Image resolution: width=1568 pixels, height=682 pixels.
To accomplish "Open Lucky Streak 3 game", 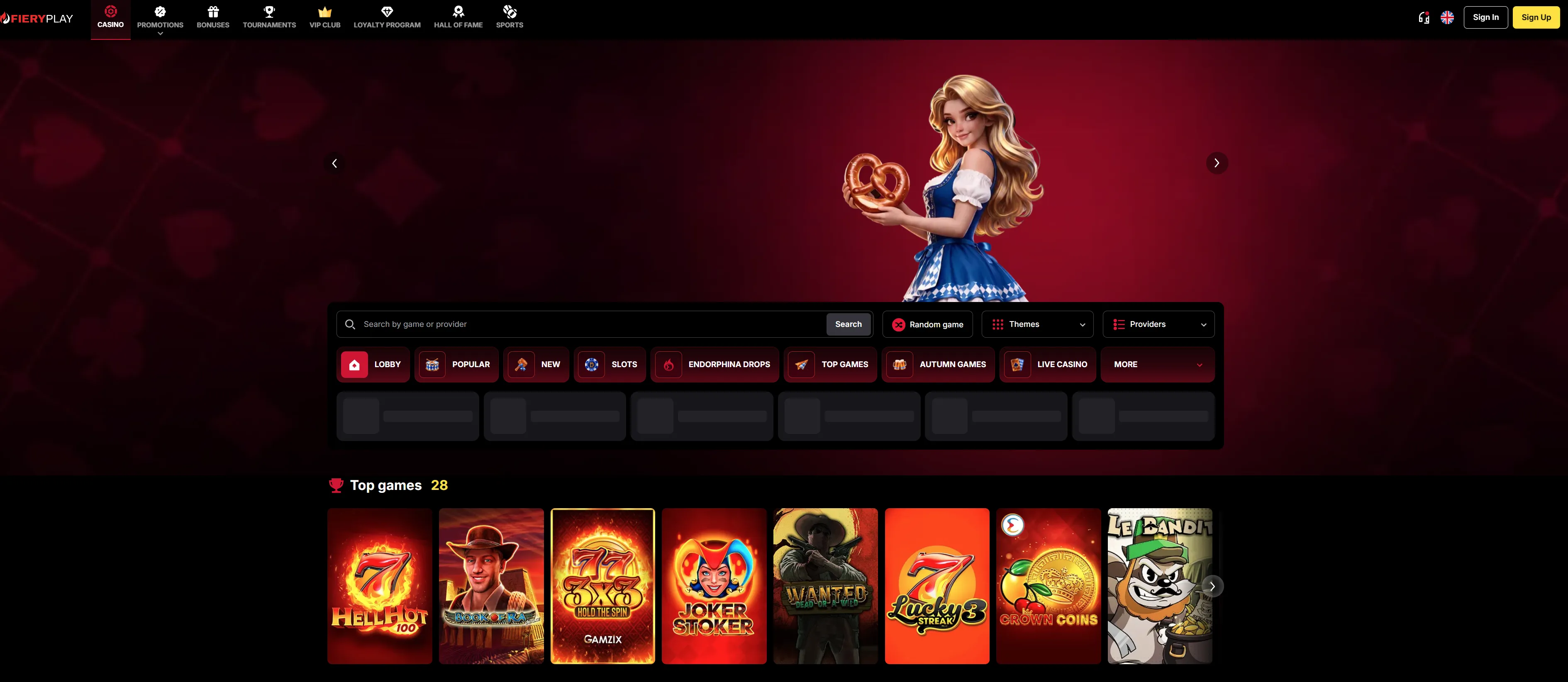I will pos(937,586).
